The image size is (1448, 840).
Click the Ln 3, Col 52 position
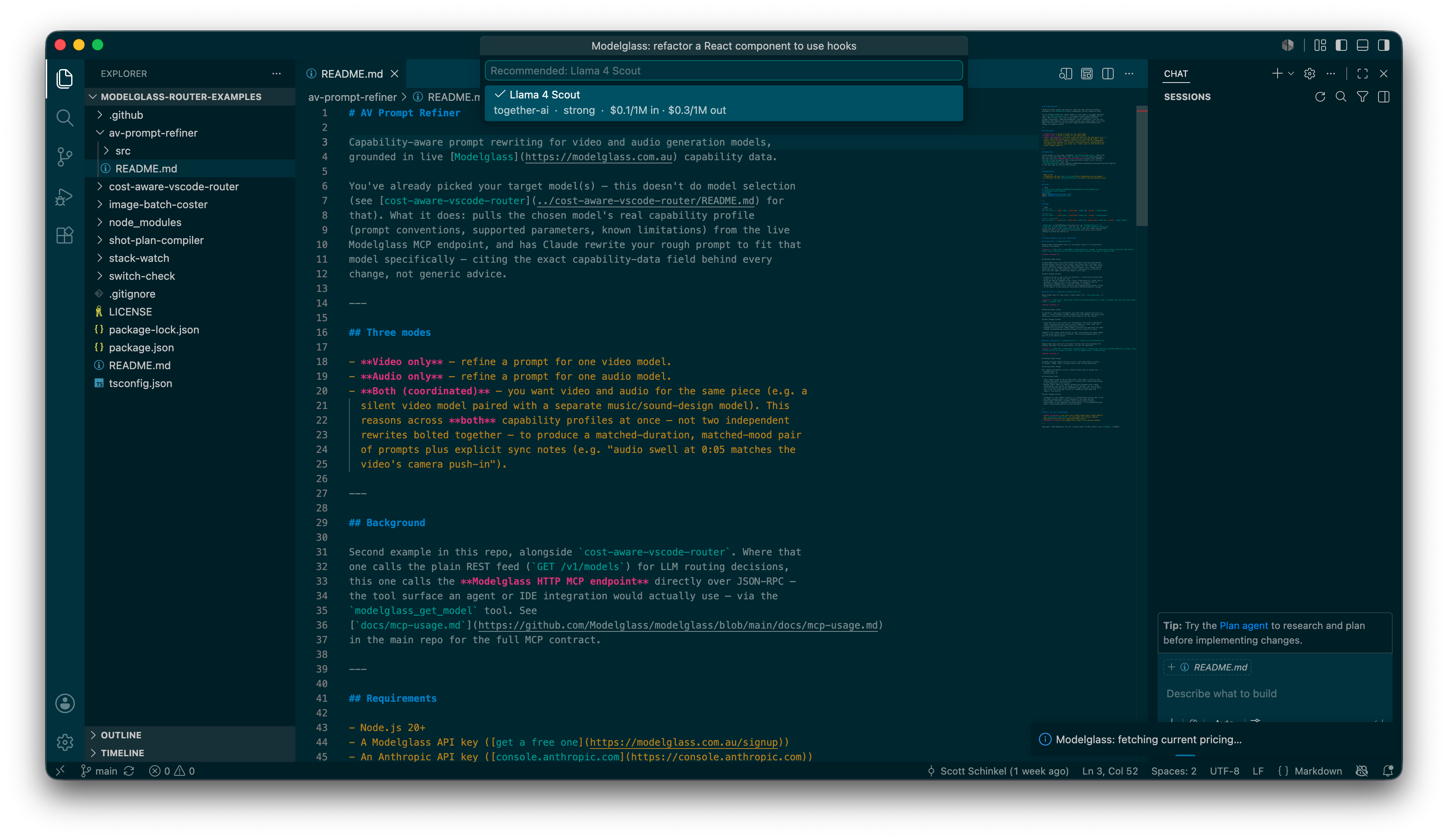[x=1110, y=771]
